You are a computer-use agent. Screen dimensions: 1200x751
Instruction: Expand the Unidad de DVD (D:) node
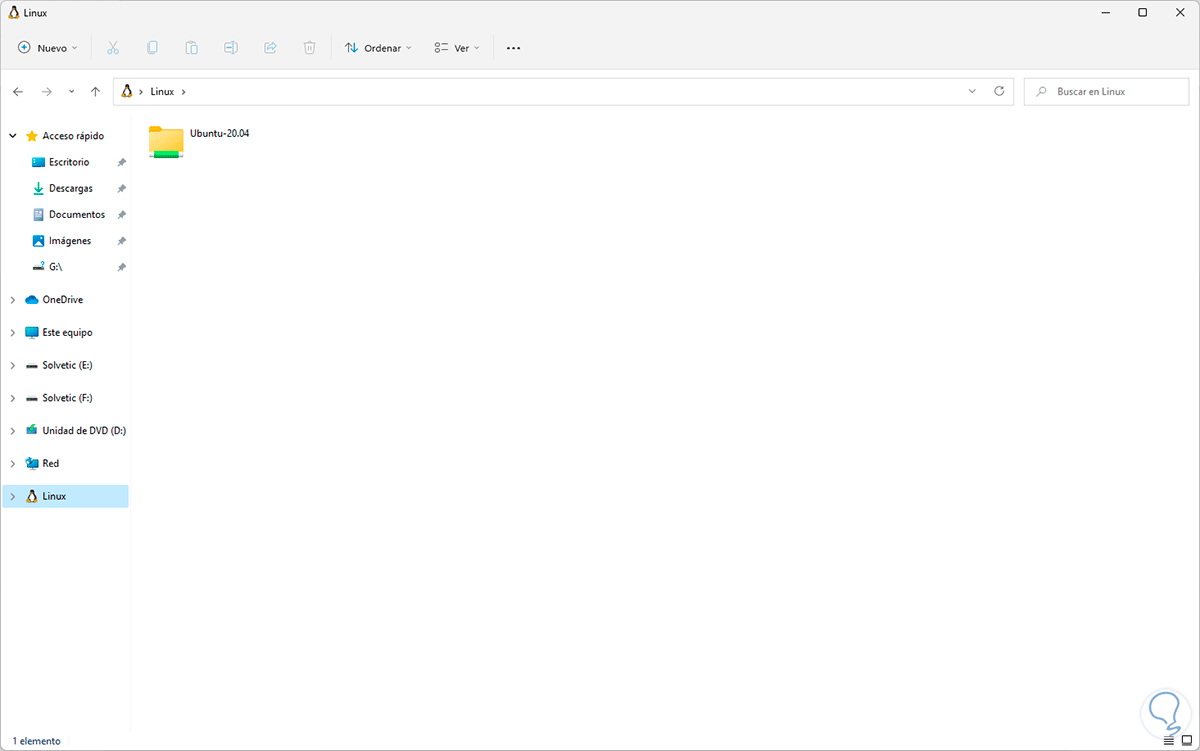[12, 431]
